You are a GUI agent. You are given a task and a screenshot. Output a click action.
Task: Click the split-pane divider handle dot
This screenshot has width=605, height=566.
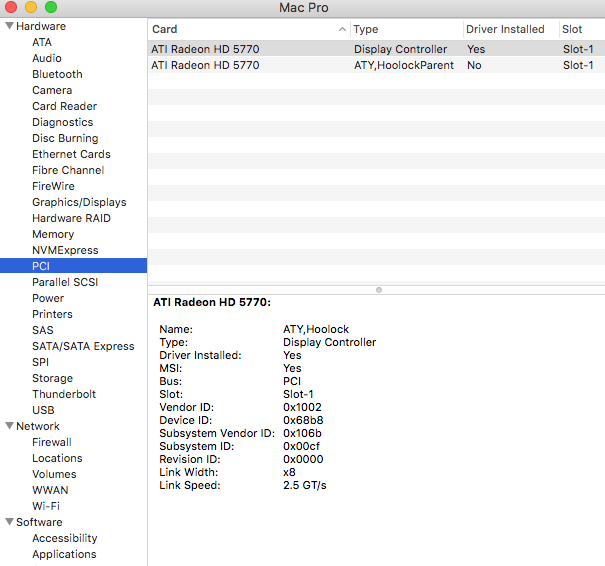coord(379,290)
